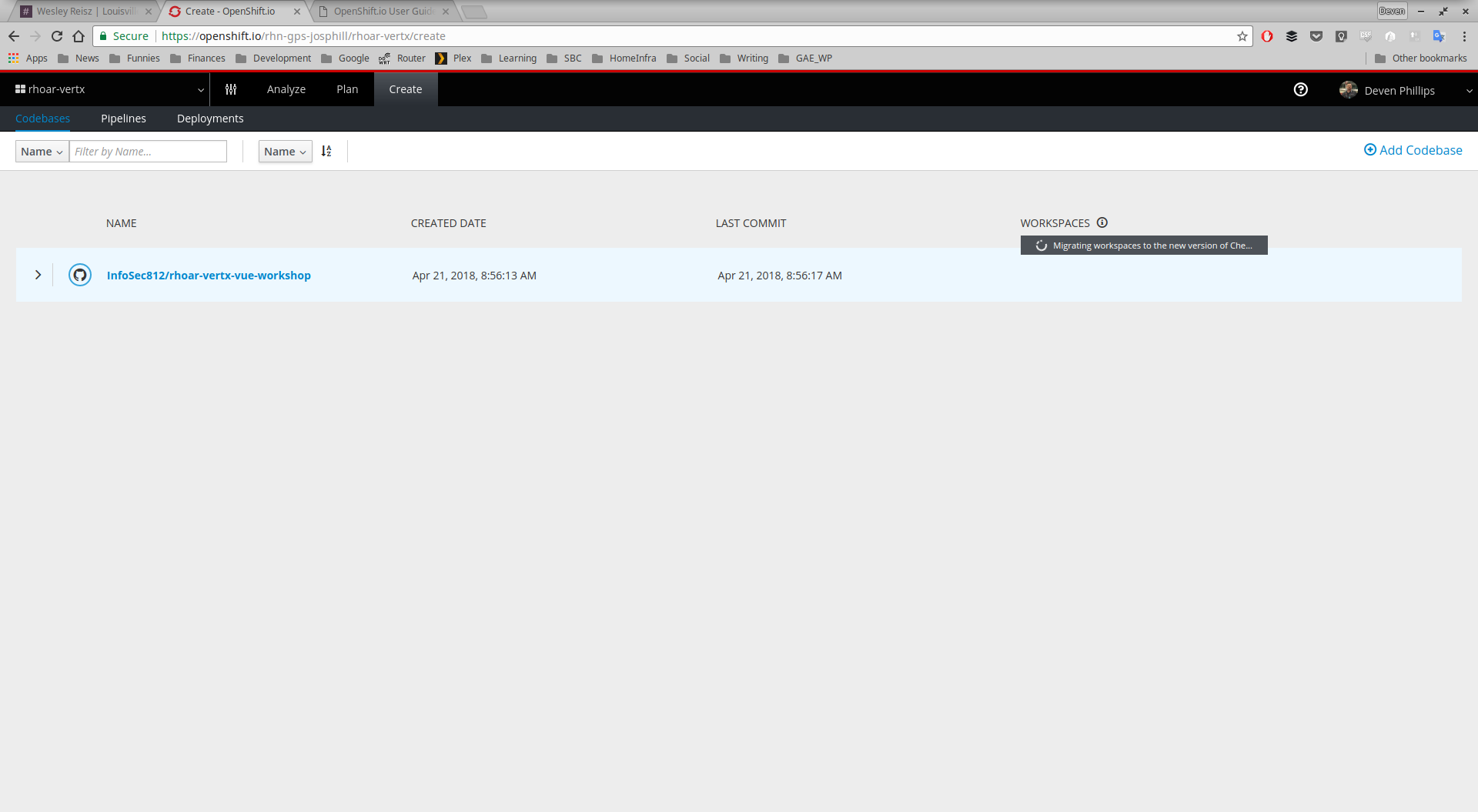Open the Funnies bookmarks folder
This screenshot has height=812, width=1478.
pyautogui.click(x=135, y=58)
